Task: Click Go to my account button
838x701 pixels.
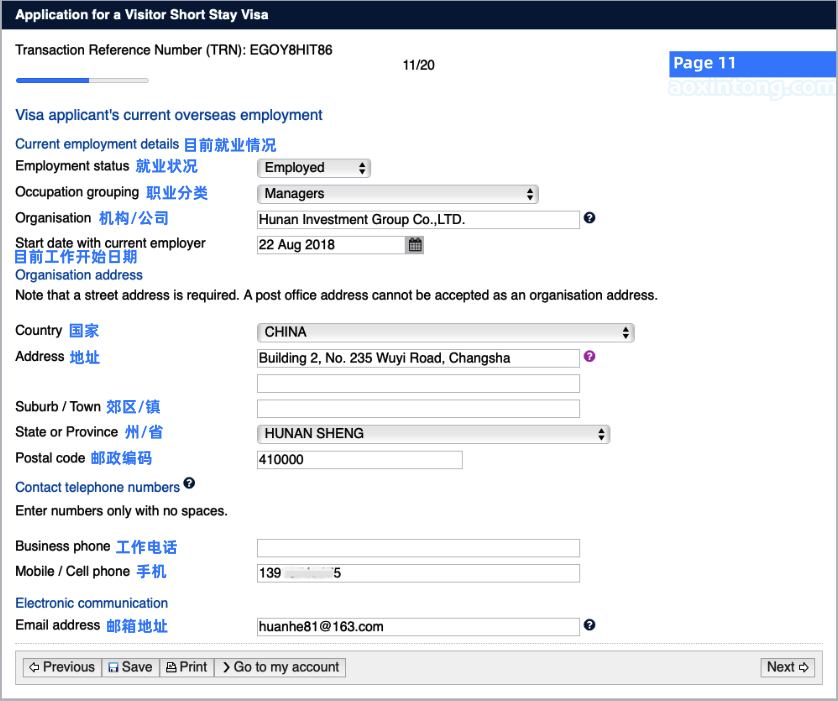Action: pyautogui.click(x=279, y=667)
